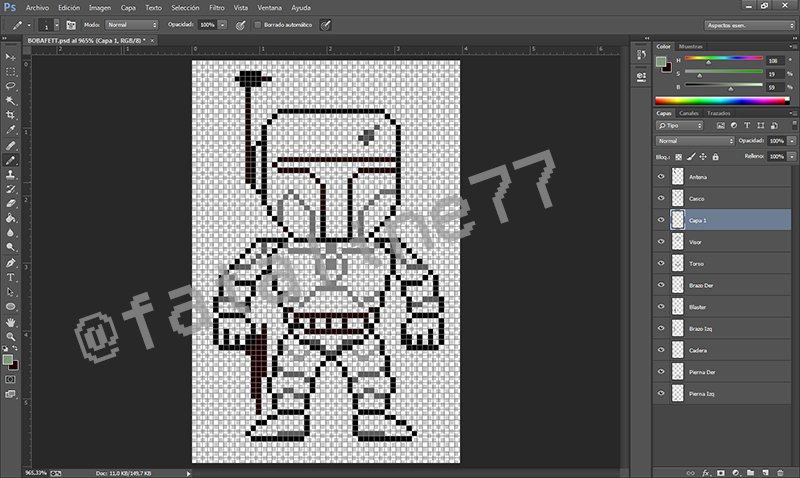Select the Pencil tool in toolbox
This screenshot has width=800, height=478.
10,160
